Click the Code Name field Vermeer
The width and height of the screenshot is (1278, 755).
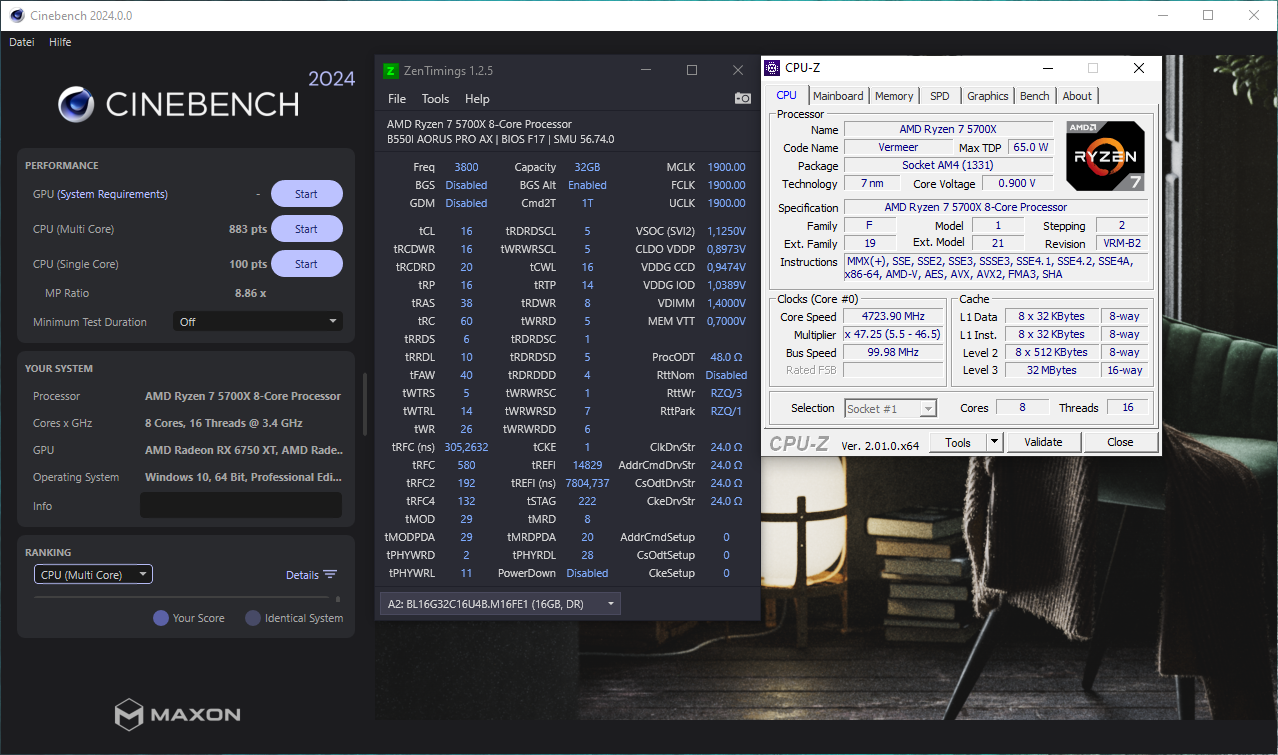click(x=898, y=148)
